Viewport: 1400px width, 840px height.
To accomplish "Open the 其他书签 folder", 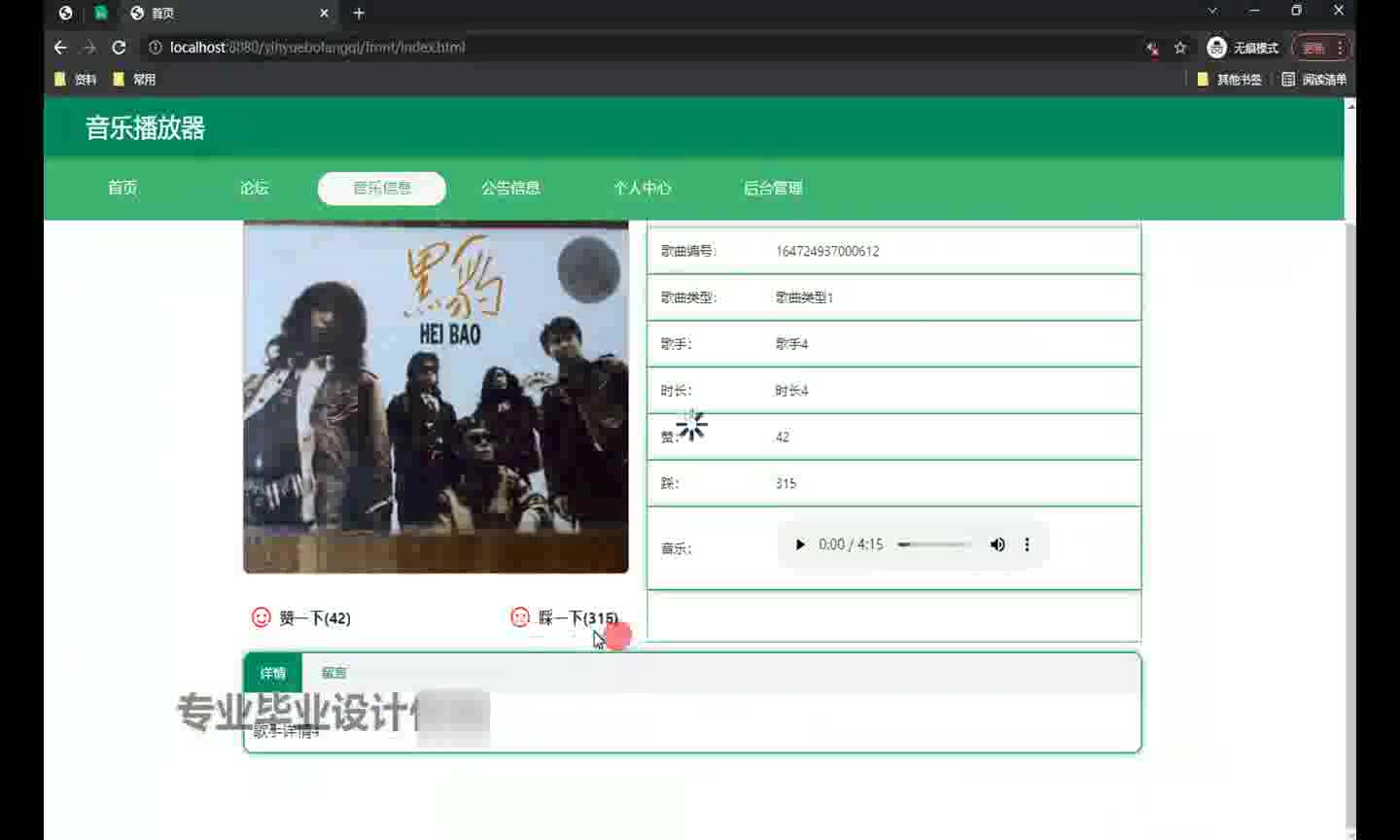I will point(1229,80).
